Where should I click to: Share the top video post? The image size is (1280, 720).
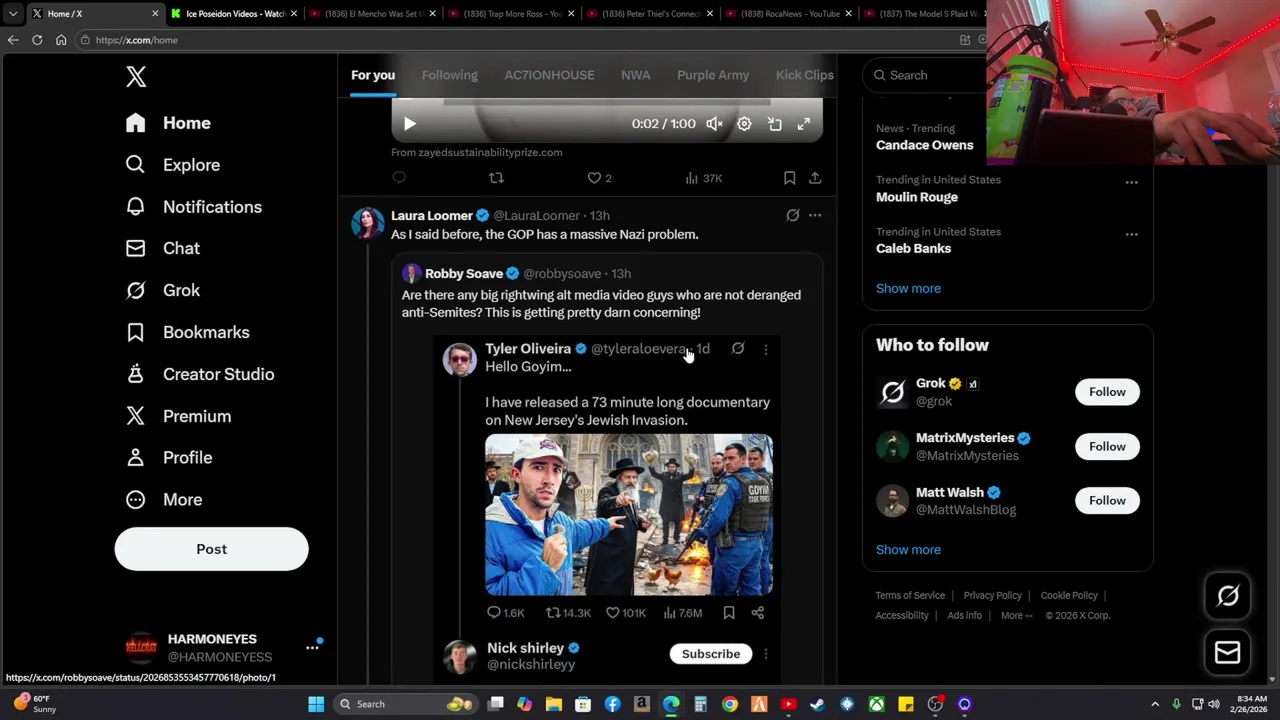pyautogui.click(x=815, y=178)
